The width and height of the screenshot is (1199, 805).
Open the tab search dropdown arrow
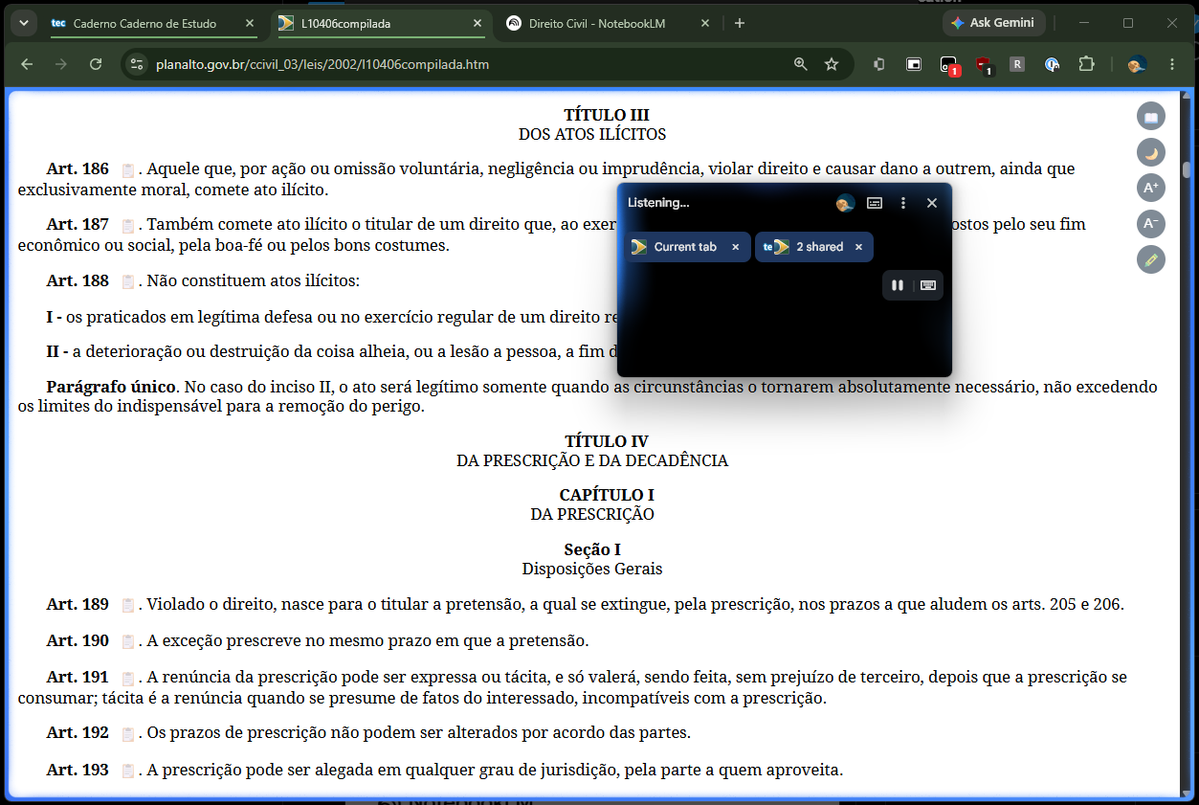[24, 23]
